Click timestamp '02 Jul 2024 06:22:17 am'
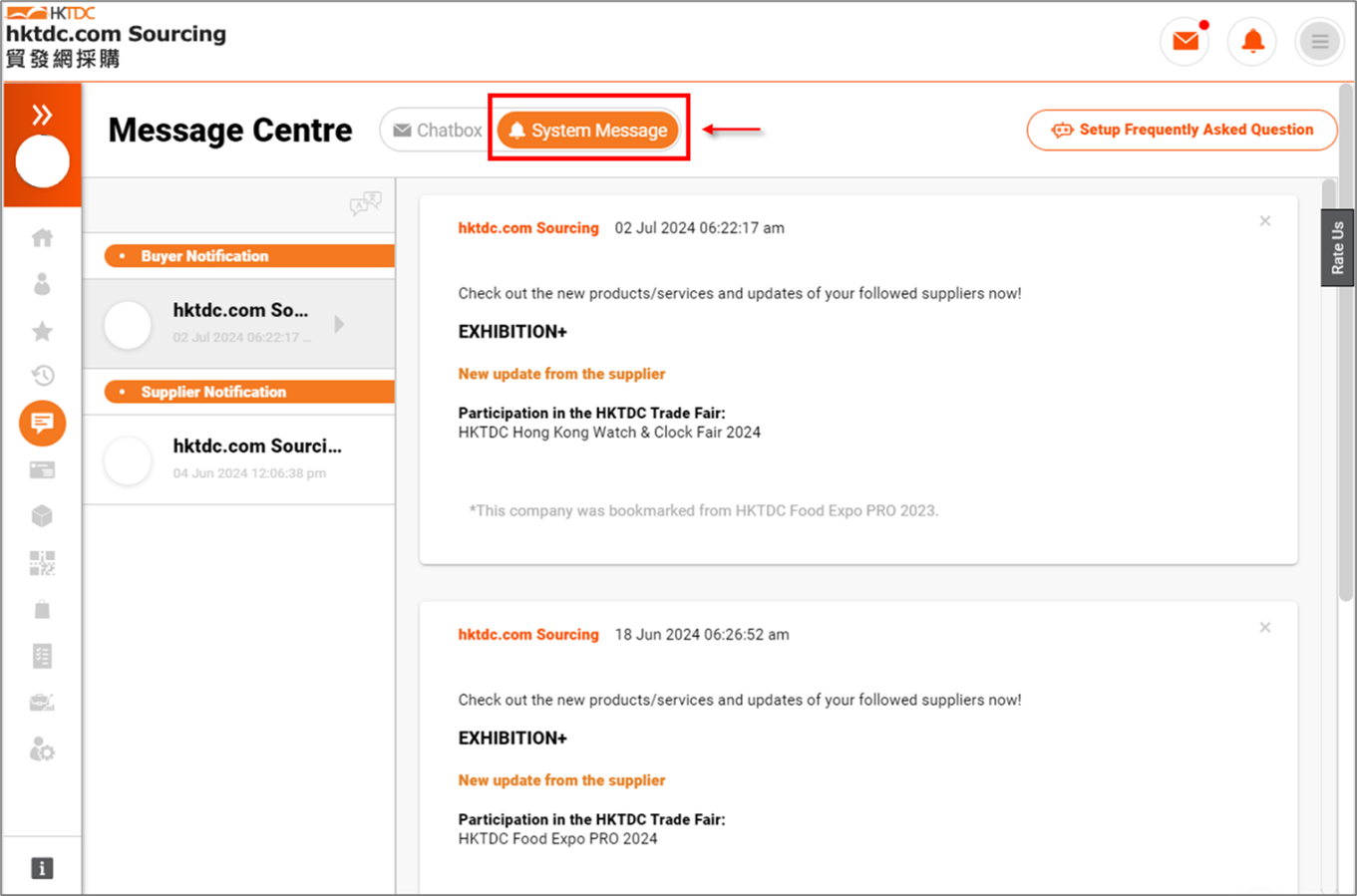Image resolution: width=1357 pixels, height=896 pixels. (x=699, y=228)
